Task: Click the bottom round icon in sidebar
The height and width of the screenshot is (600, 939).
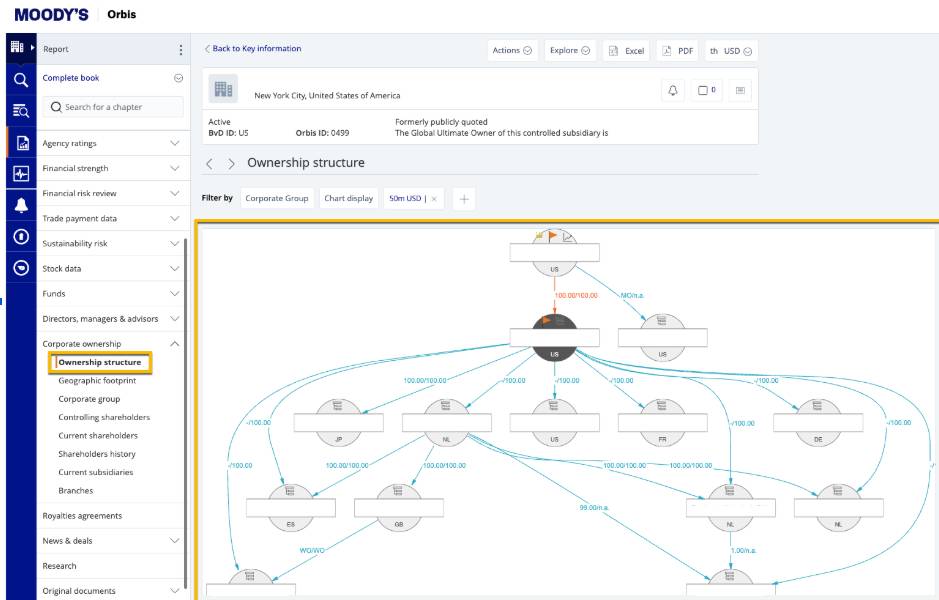Action: point(21,268)
